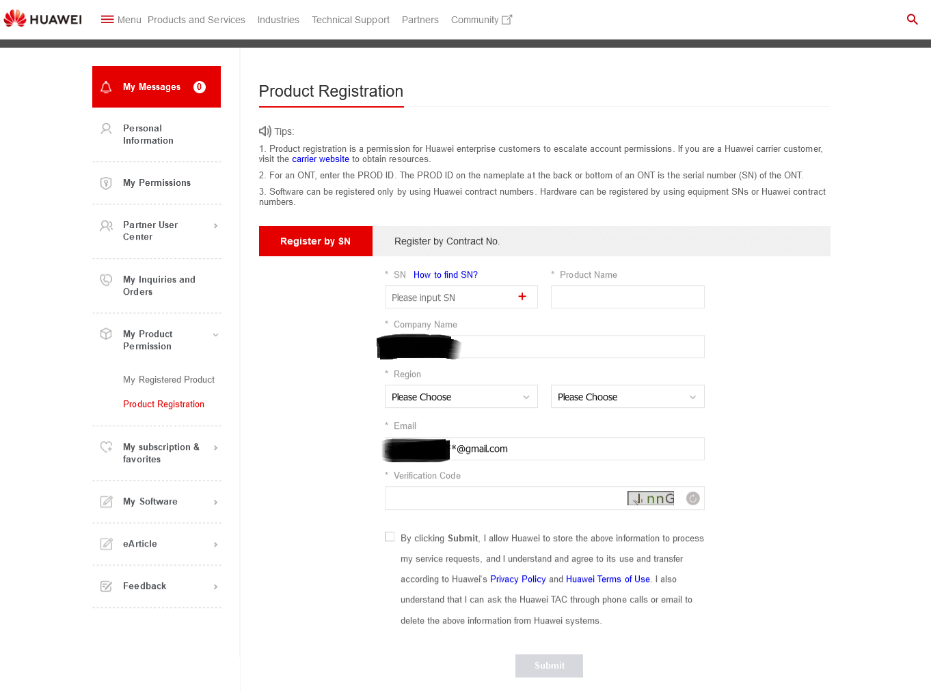Switch to Register by Contract No. tab
Image resolution: width=931 pixels, height=691 pixels.
tap(446, 241)
